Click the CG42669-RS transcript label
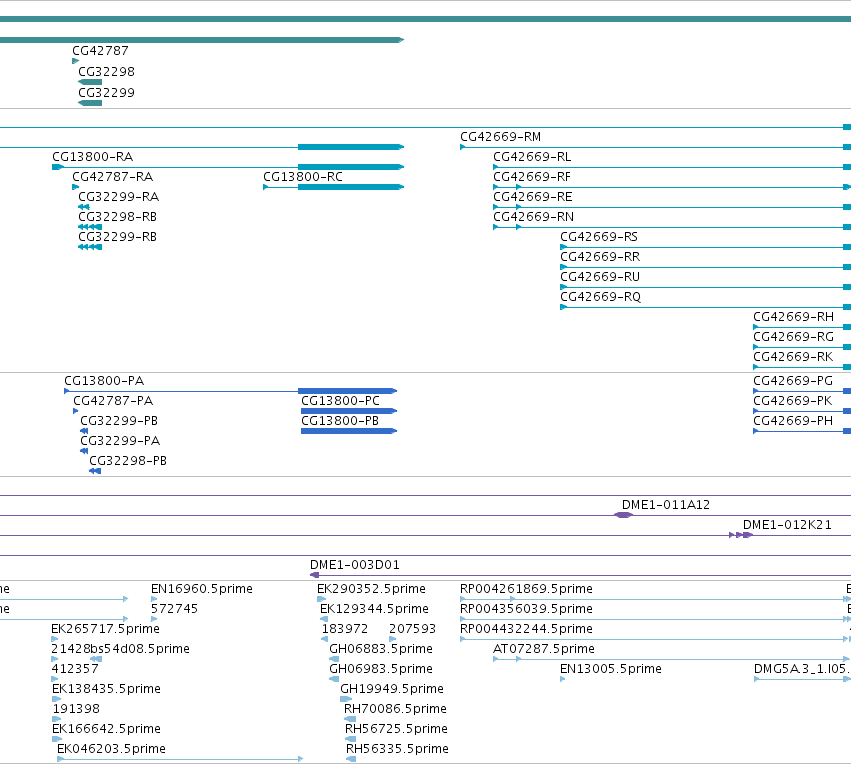The width and height of the screenshot is (851, 764). (x=599, y=237)
